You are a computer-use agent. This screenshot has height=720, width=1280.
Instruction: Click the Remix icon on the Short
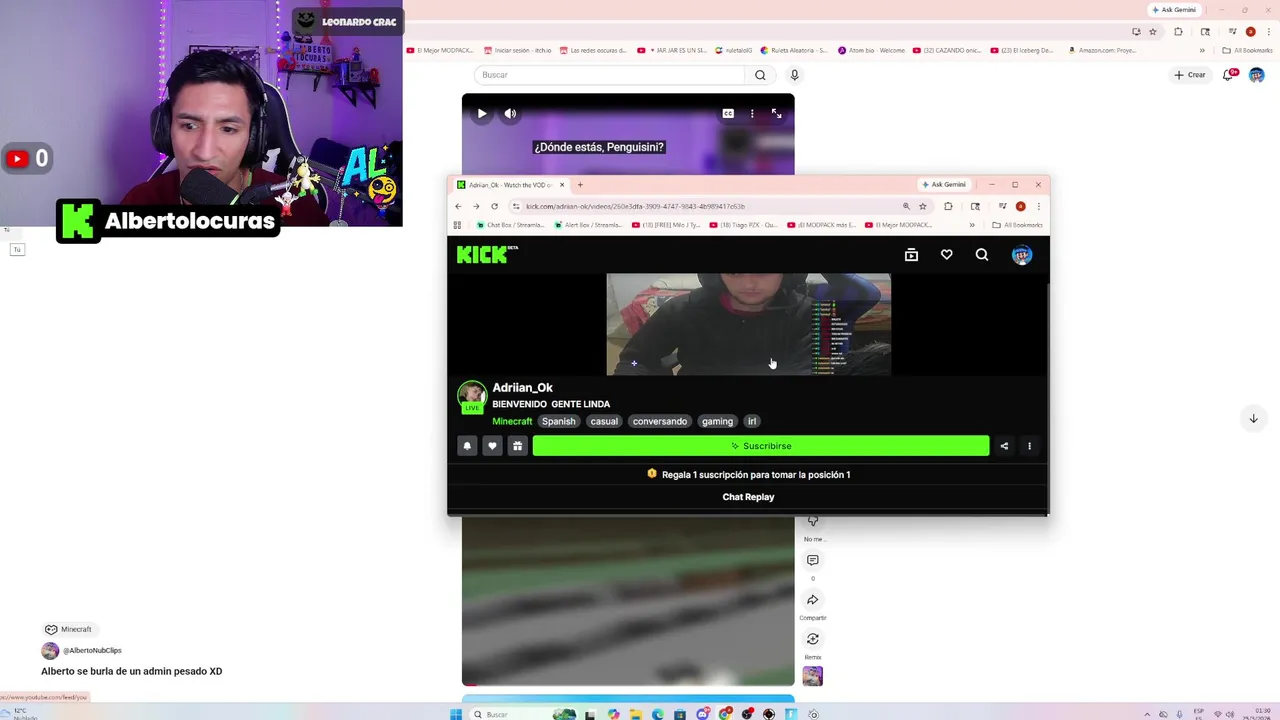coord(812,639)
